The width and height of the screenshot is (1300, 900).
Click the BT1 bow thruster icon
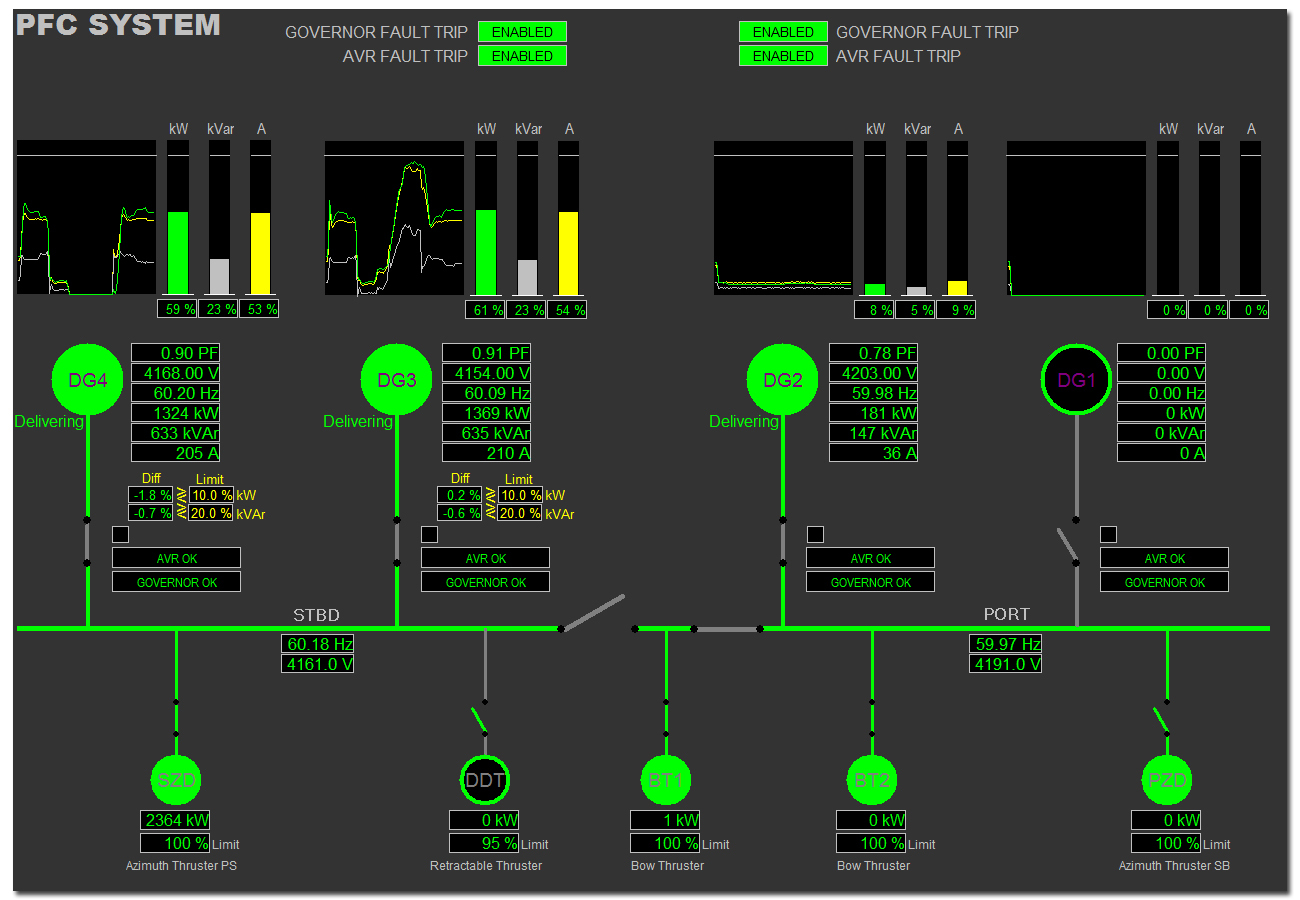[x=666, y=780]
